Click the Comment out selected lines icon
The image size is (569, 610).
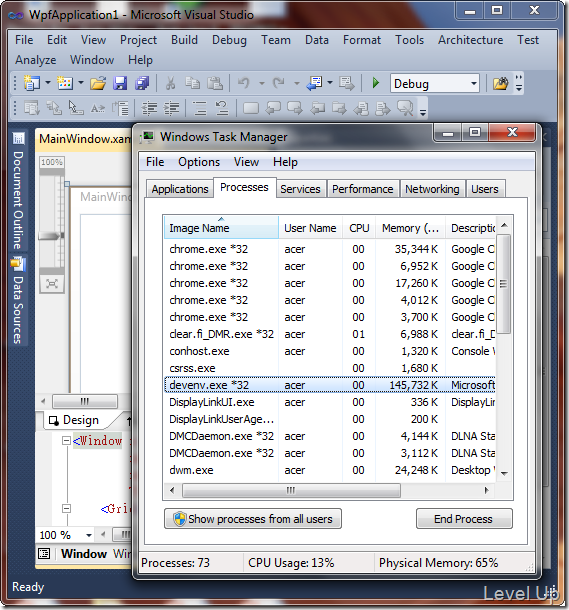200,108
